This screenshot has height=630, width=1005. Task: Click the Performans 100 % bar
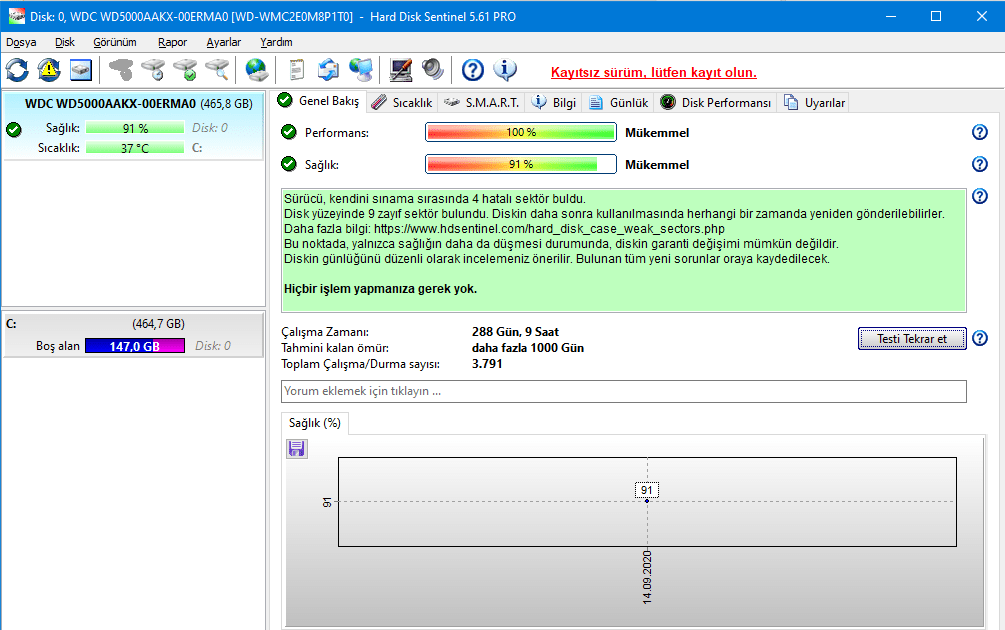click(521, 132)
